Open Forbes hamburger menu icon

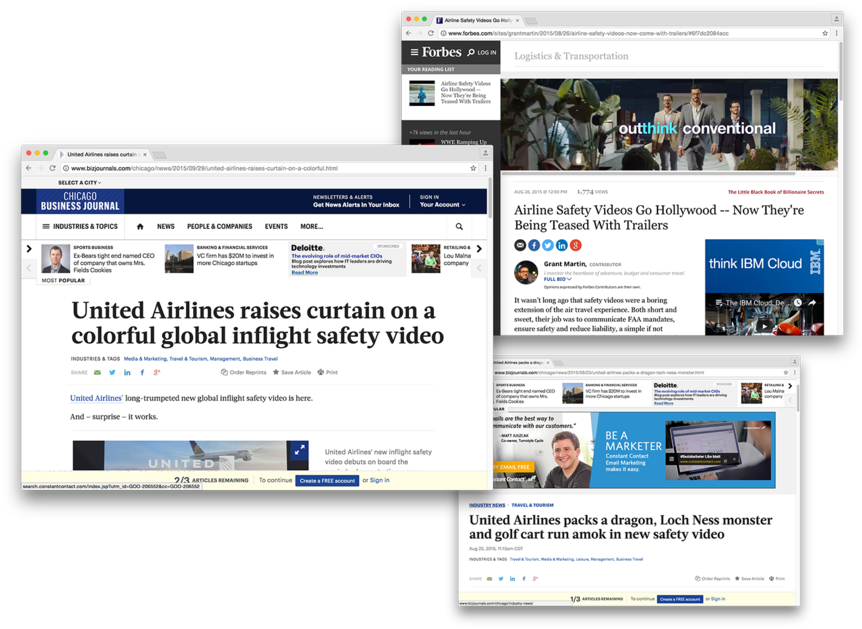tap(414, 52)
